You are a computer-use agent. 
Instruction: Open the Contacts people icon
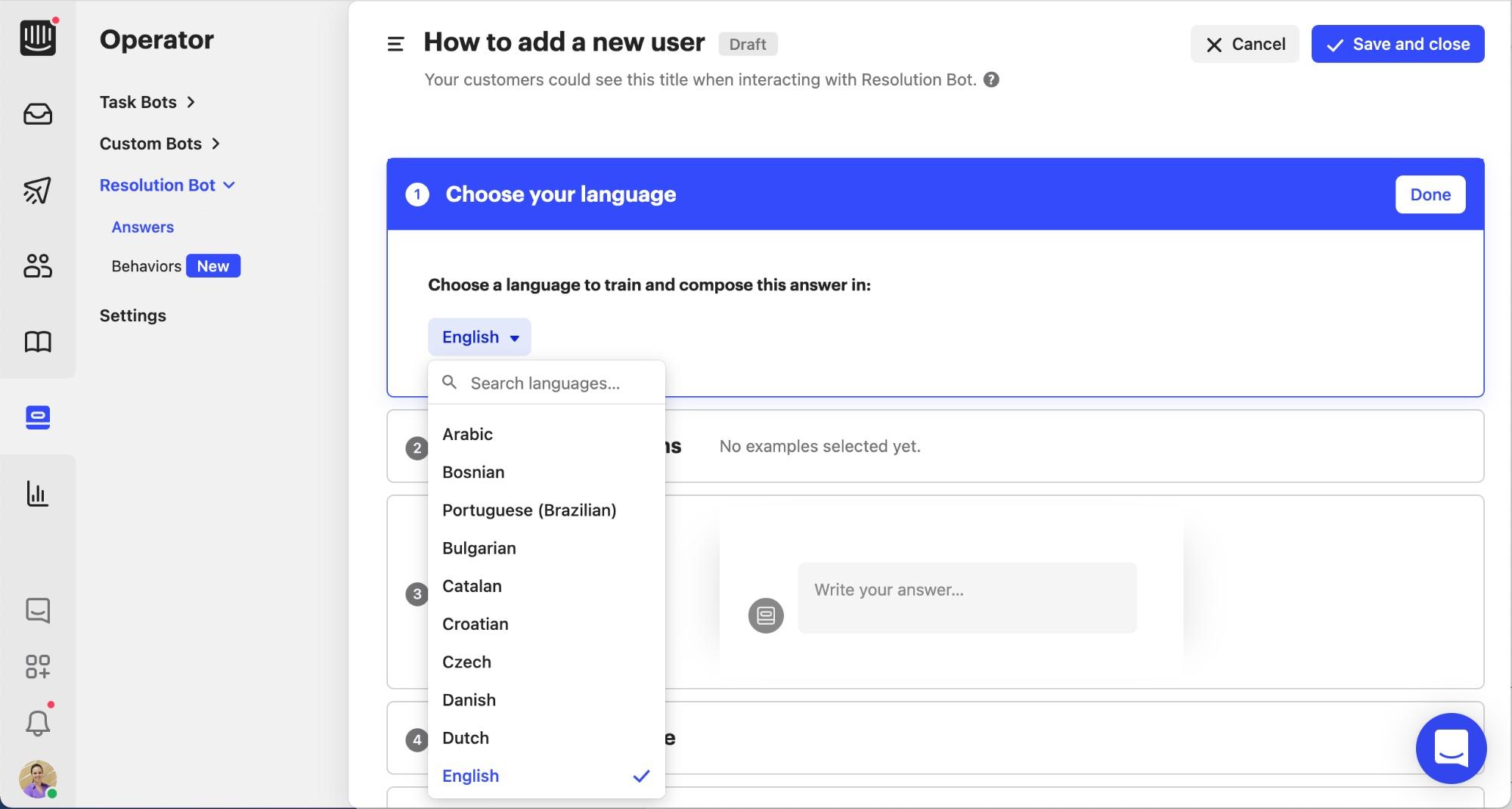tap(38, 266)
